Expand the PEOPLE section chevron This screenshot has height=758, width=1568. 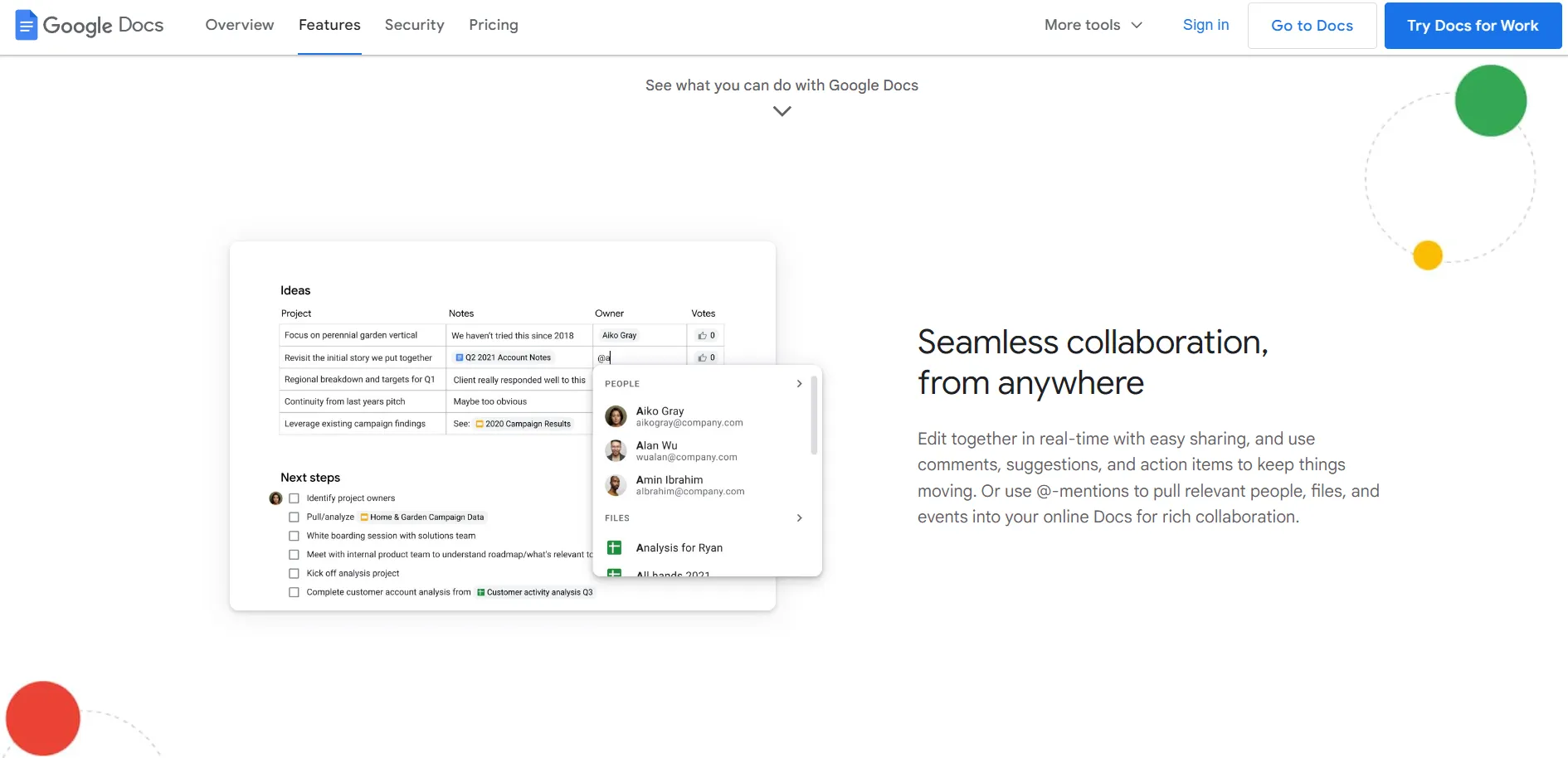click(x=799, y=384)
